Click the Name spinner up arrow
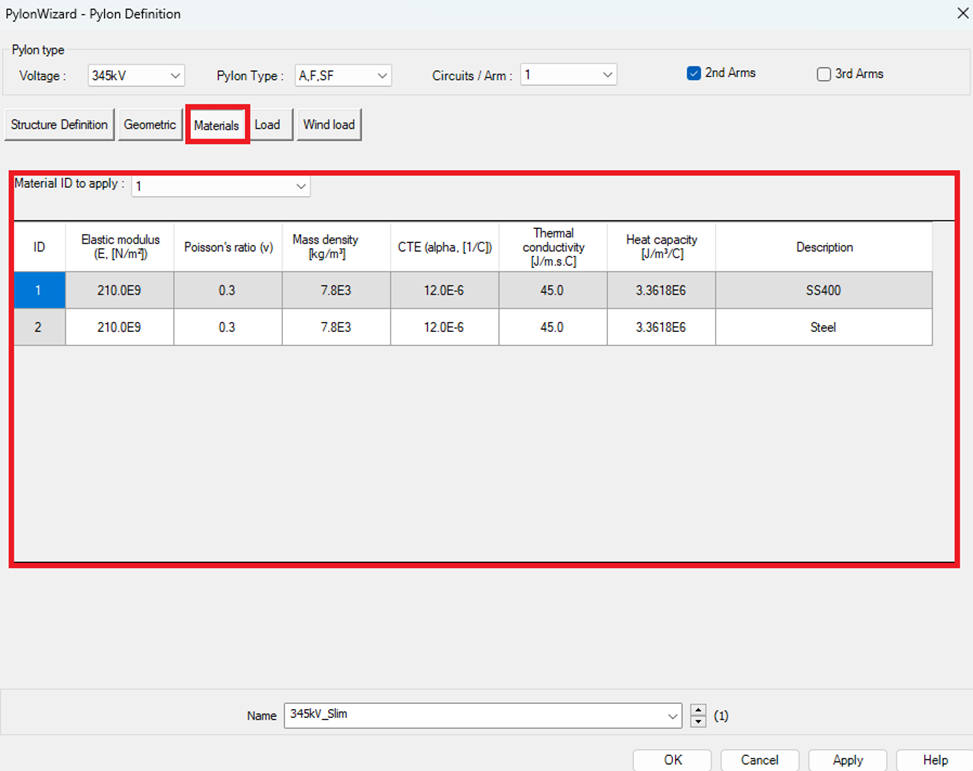 tap(698, 710)
